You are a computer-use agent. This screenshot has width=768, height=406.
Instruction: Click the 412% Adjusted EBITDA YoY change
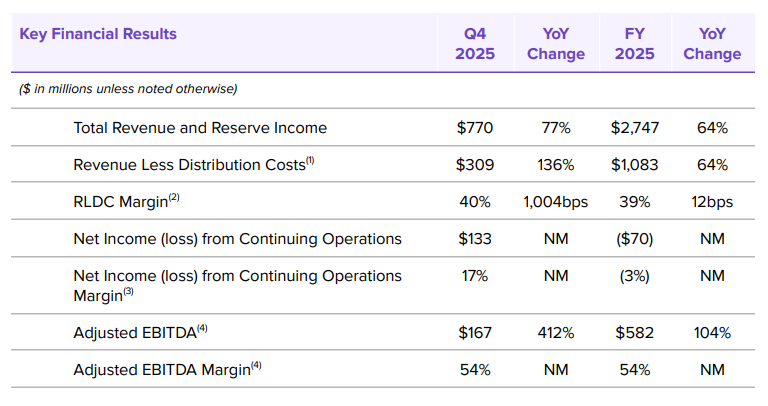click(x=556, y=332)
